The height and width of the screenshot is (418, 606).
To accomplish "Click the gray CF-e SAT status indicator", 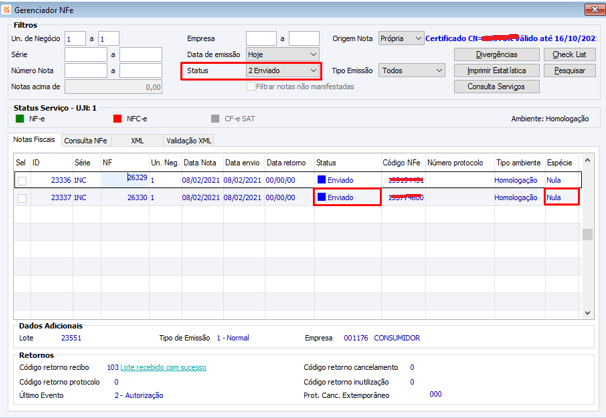I will coord(215,119).
